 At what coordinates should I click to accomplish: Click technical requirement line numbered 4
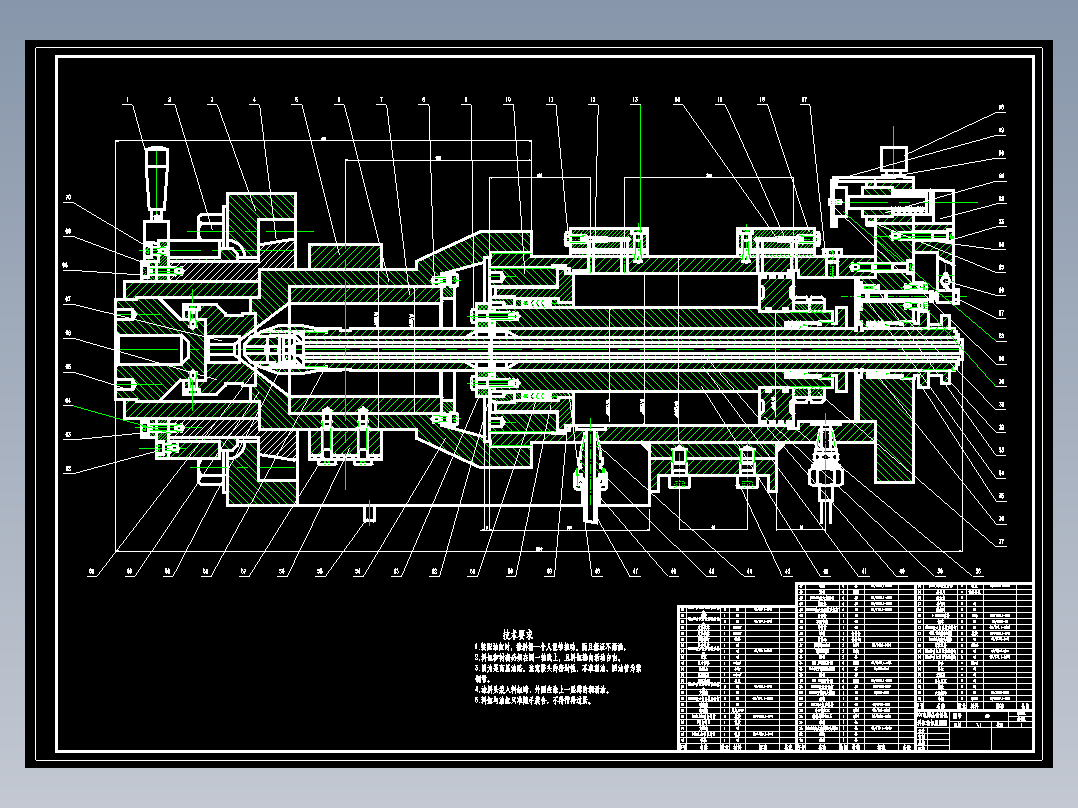pyautogui.click(x=542, y=690)
